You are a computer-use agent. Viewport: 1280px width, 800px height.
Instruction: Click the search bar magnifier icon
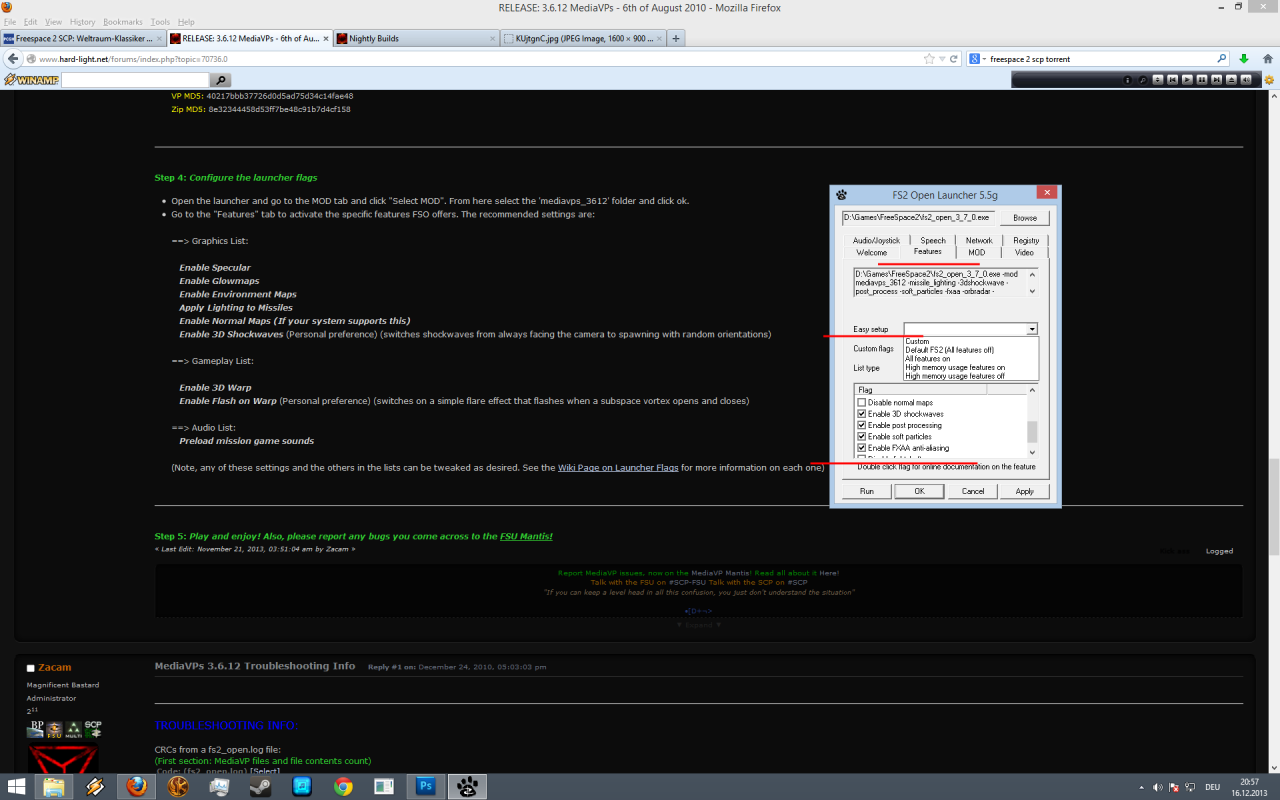point(1222,59)
